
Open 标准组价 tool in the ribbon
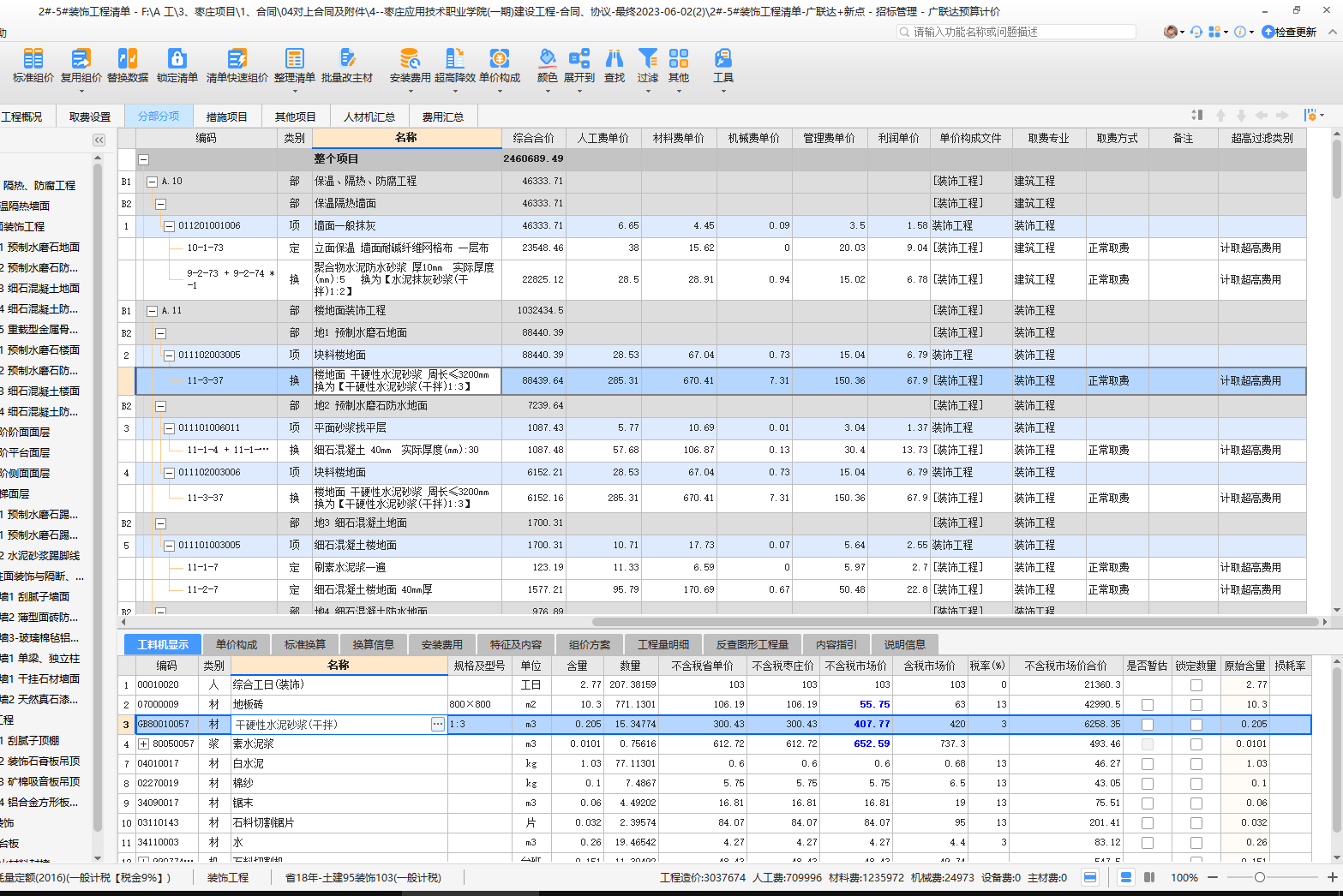pos(33,66)
